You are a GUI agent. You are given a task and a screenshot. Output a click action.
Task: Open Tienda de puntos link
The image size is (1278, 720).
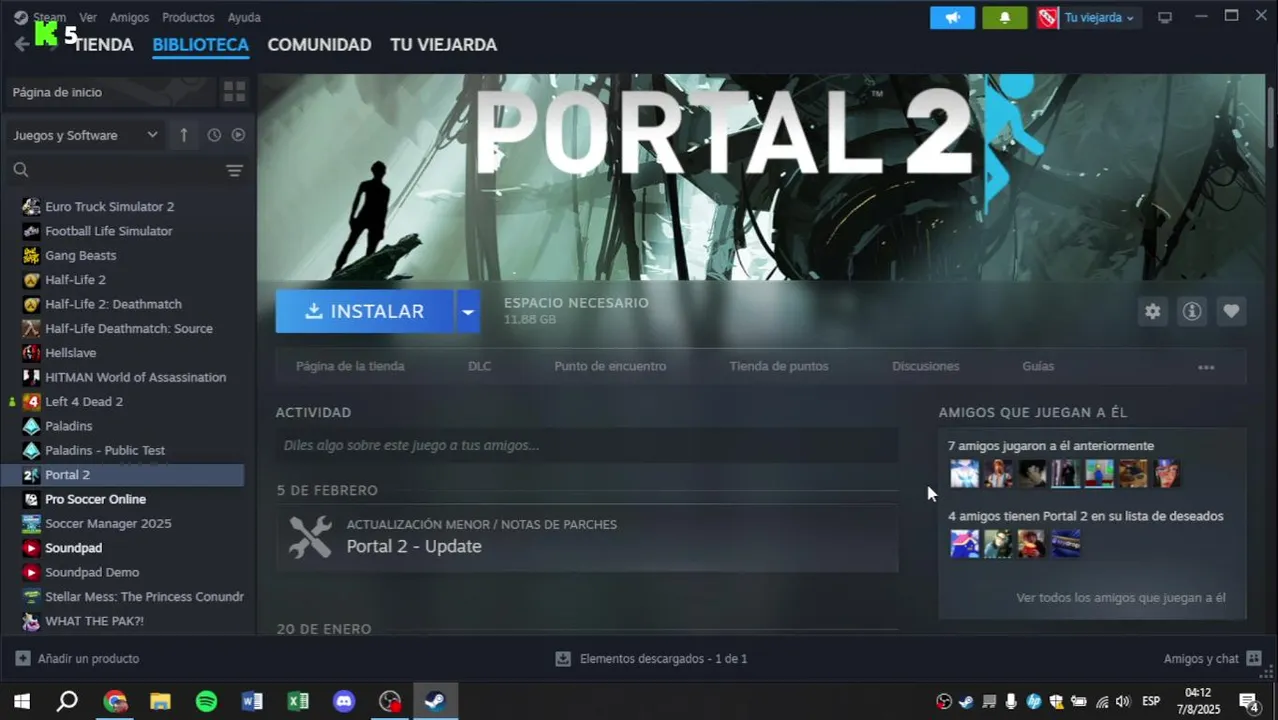point(779,366)
